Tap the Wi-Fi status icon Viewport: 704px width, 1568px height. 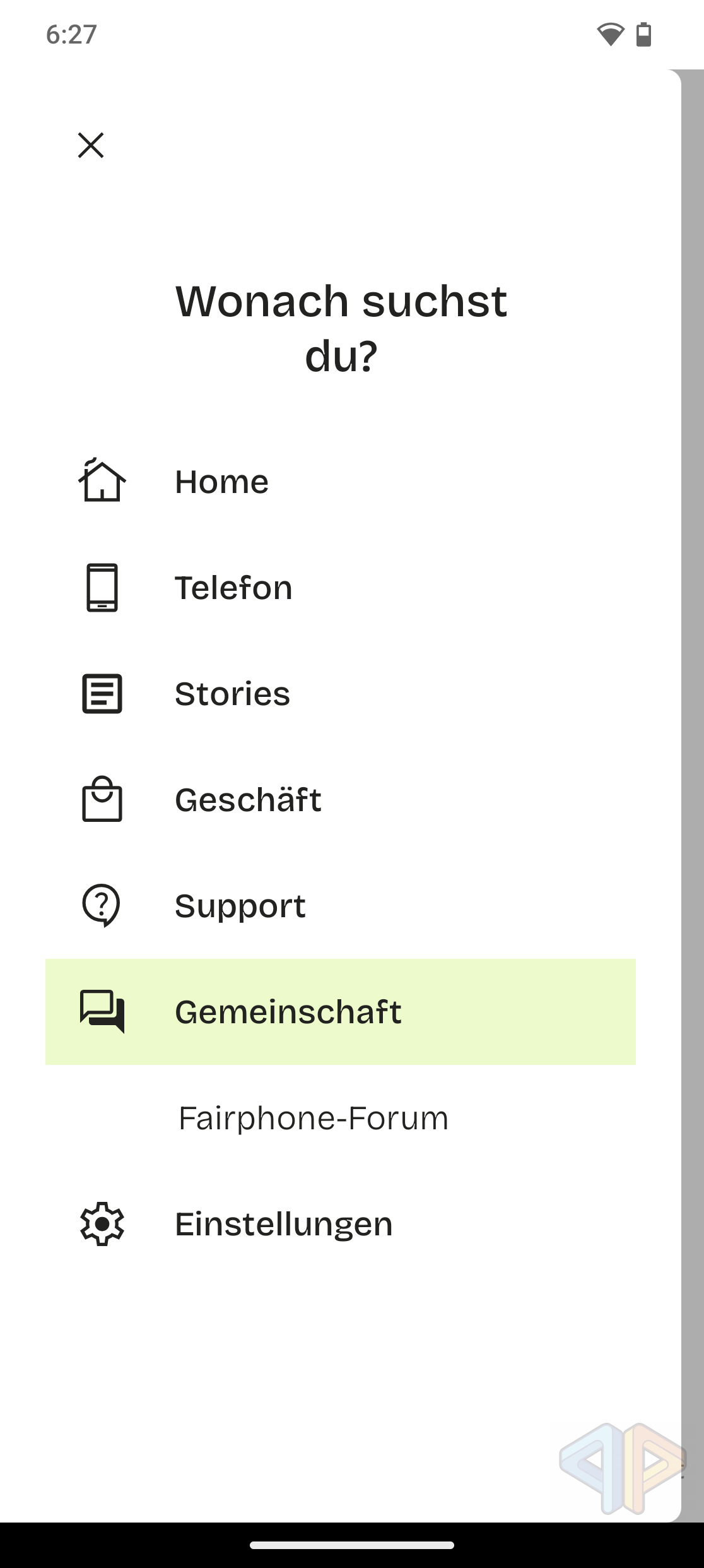610,34
